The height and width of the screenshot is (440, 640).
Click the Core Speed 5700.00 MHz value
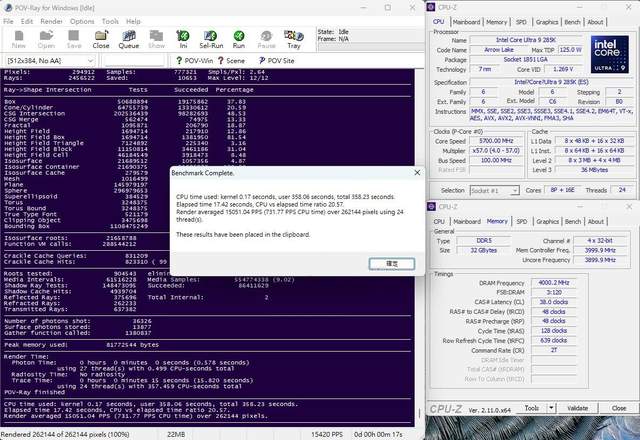pyautogui.click(x=496, y=141)
